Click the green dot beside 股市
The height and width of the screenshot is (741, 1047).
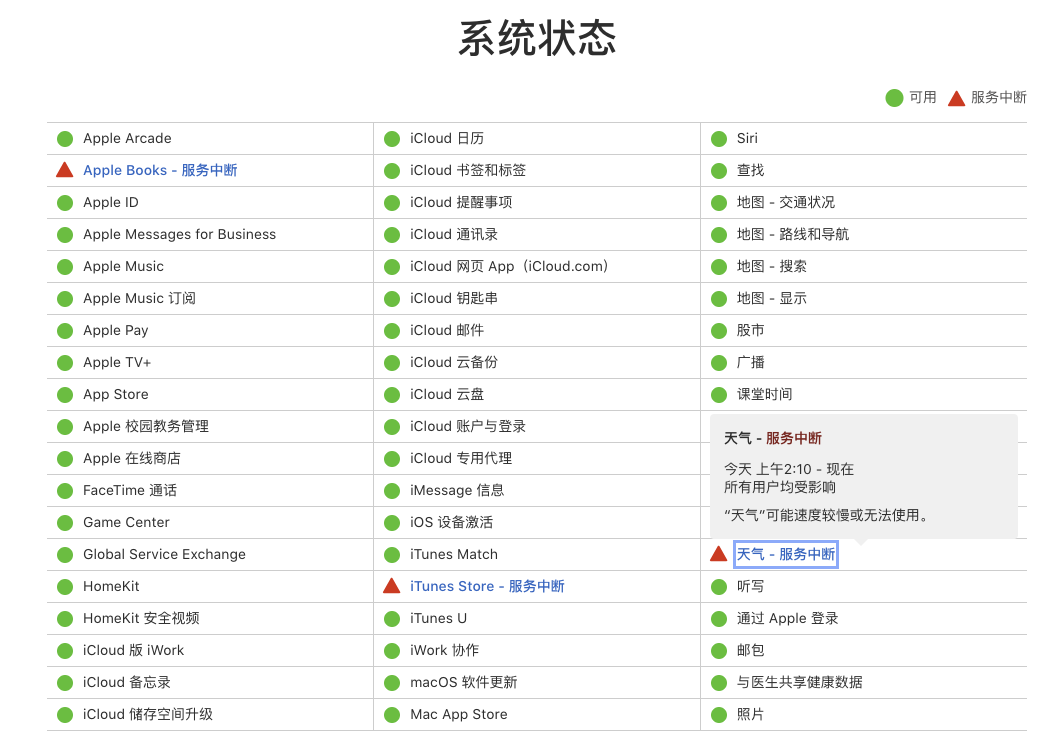(719, 331)
